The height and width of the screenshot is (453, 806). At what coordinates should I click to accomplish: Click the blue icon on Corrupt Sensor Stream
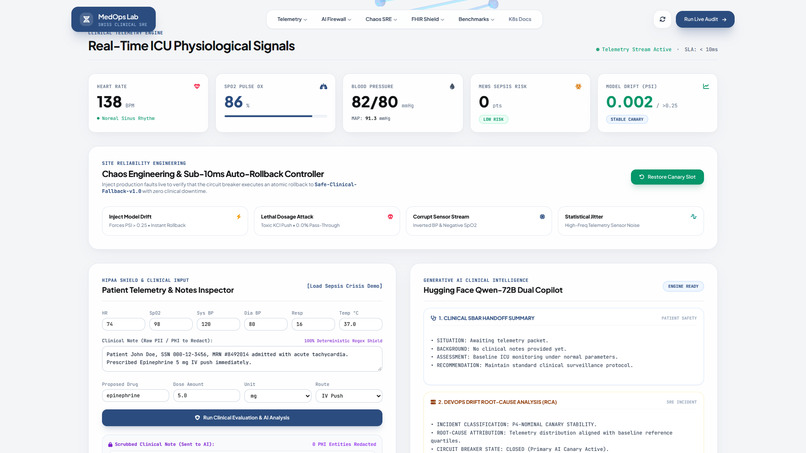pyautogui.click(x=542, y=217)
